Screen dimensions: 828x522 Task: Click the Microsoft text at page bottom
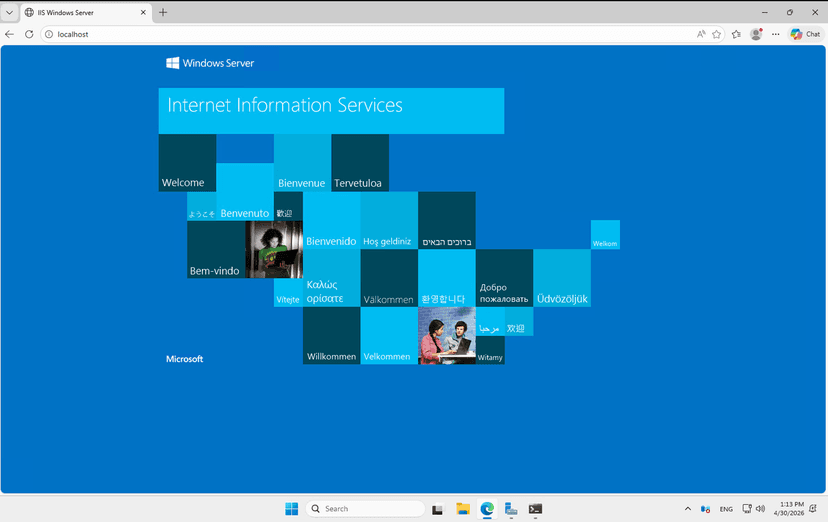click(x=184, y=359)
